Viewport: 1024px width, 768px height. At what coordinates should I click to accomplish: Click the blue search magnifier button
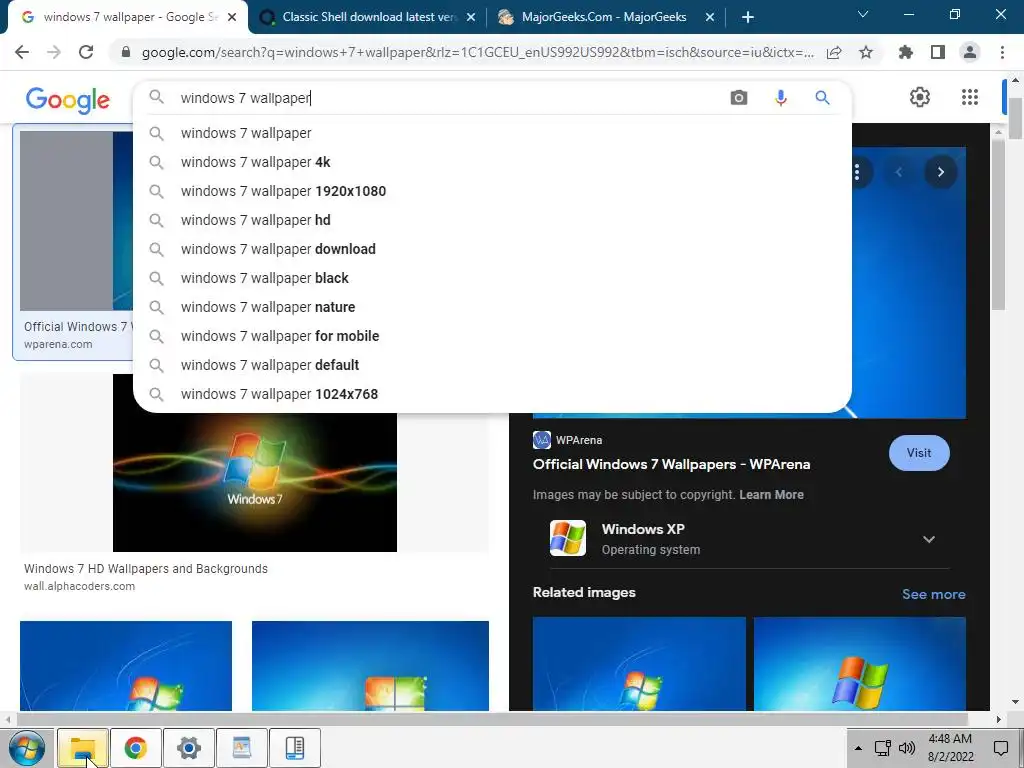coord(822,98)
